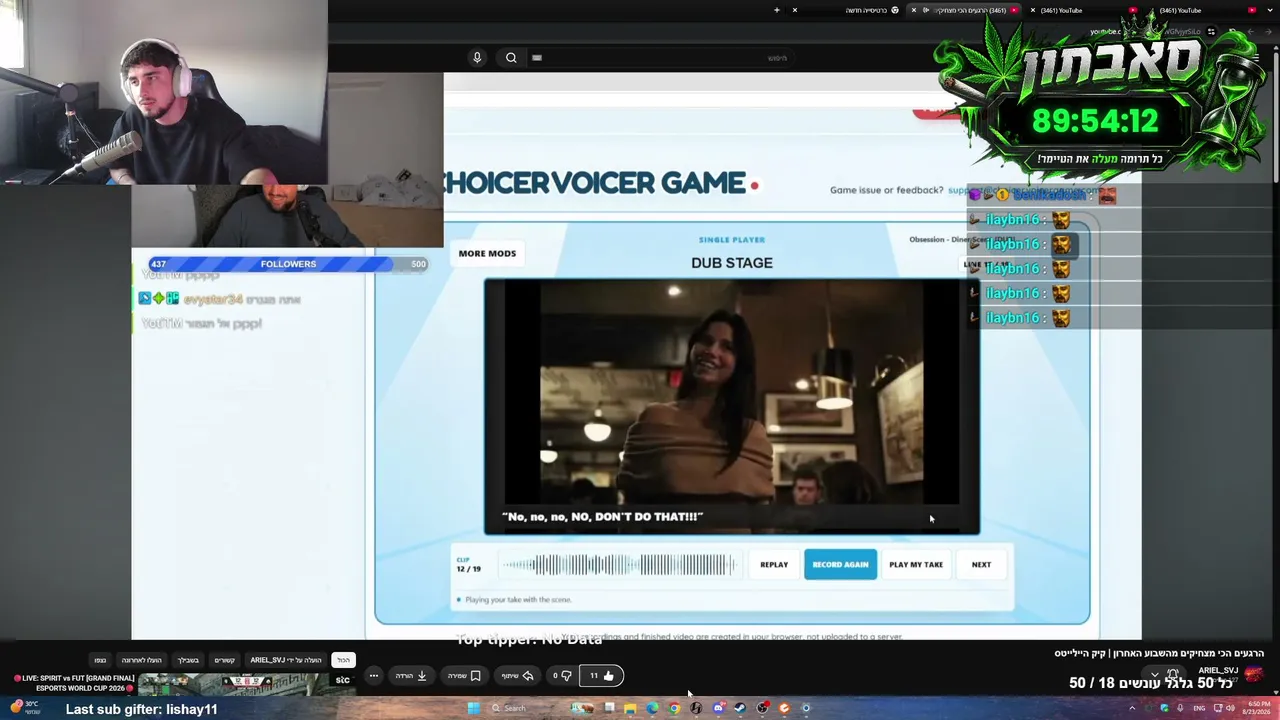The height and width of the screenshot is (720, 1280).
Task: Click the RECORD AGAIN button
Action: [840, 565]
